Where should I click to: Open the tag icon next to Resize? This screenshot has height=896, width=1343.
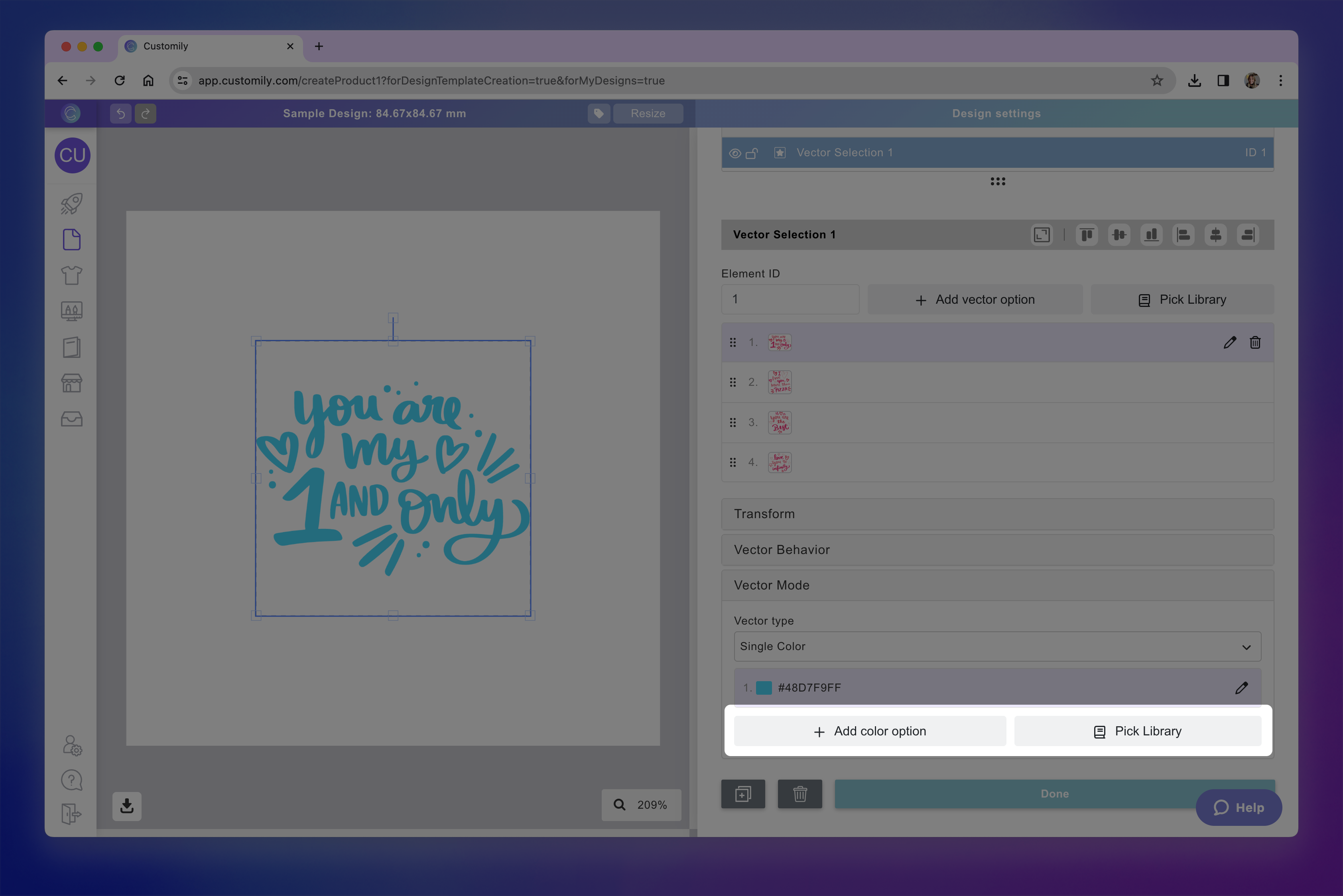[x=599, y=113]
